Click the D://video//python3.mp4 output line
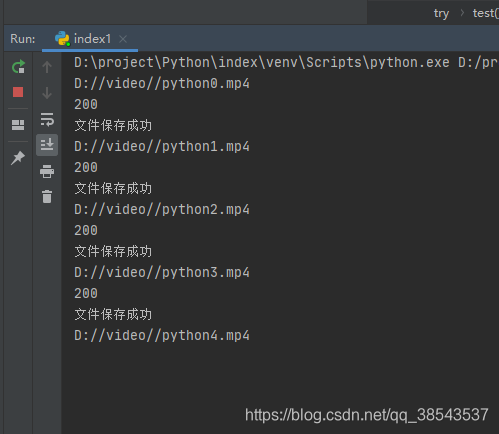Image resolution: width=499 pixels, height=434 pixels. point(162,272)
